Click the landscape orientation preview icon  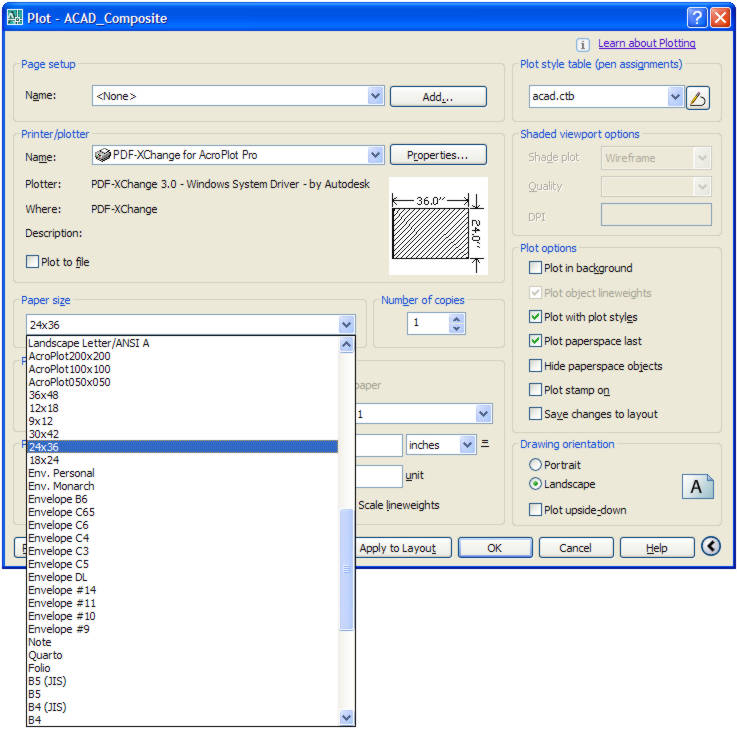(697, 486)
